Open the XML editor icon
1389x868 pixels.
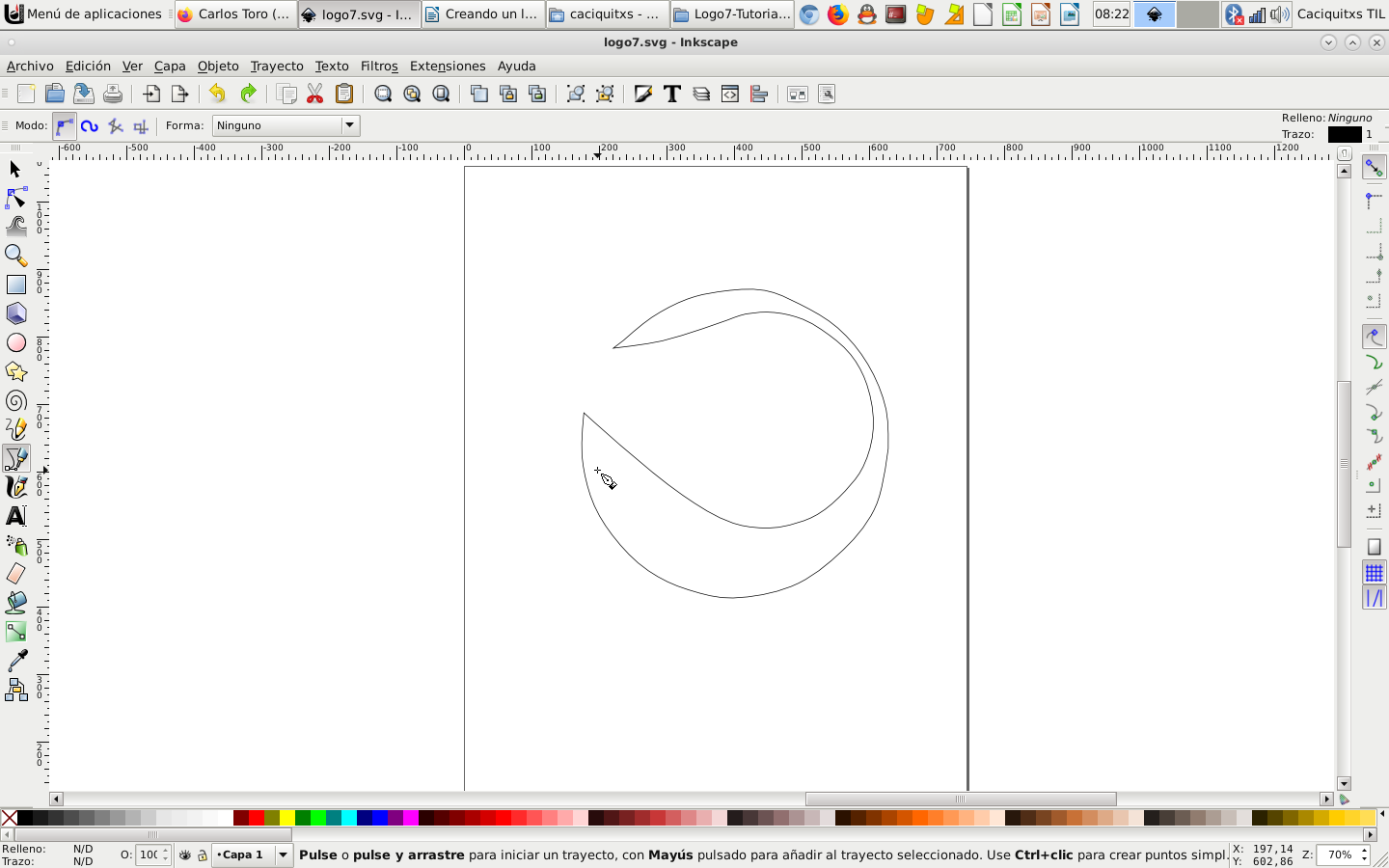point(730,94)
